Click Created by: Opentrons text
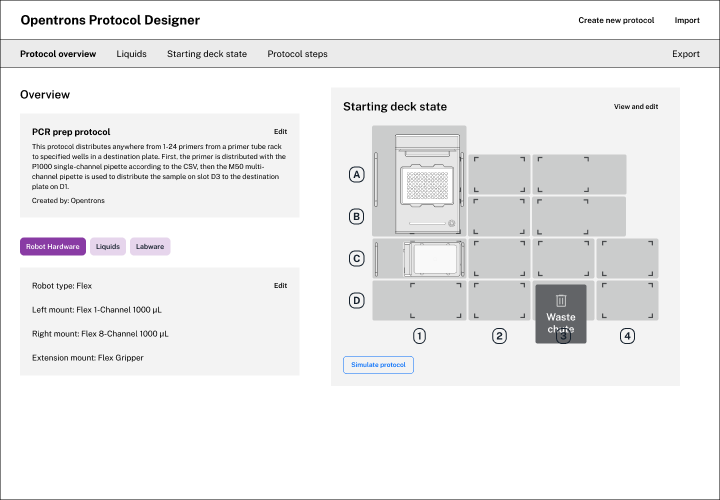This screenshot has width=720, height=500. [68, 201]
